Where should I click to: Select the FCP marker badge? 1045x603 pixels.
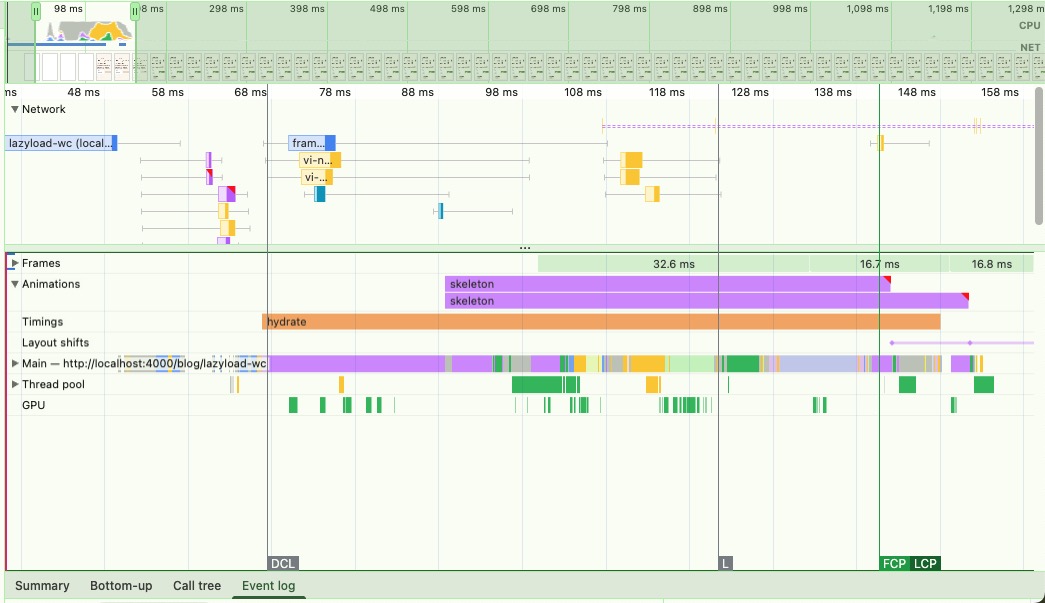(894, 564)
